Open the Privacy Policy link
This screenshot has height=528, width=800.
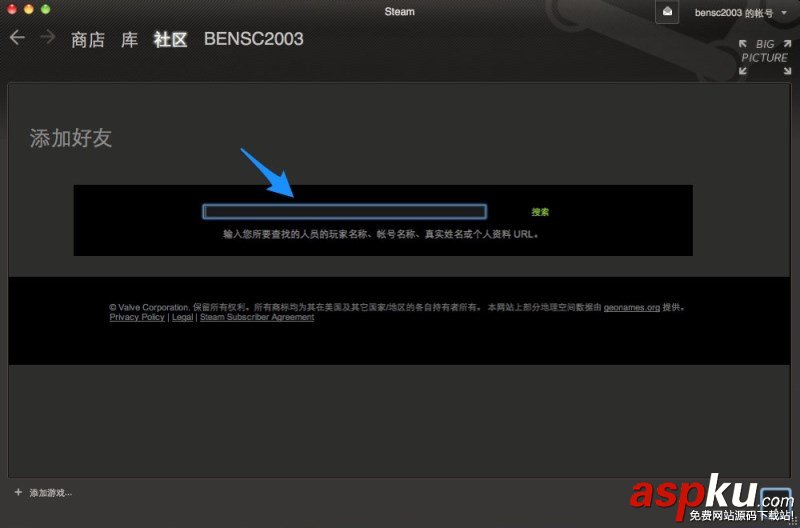[x=137, y=317]
